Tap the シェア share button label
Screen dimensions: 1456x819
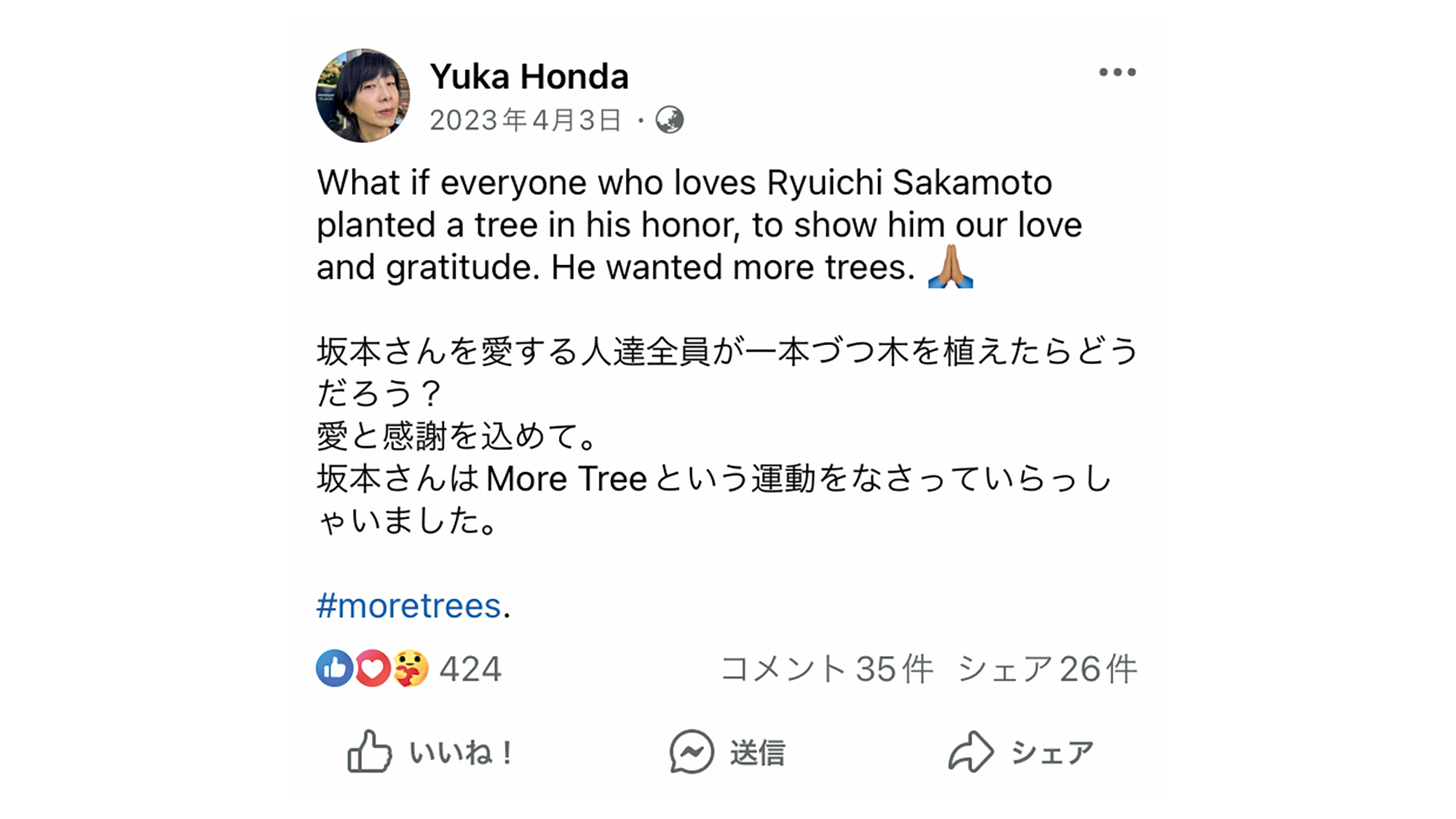pyautogui.click(x=1053, y=753)
